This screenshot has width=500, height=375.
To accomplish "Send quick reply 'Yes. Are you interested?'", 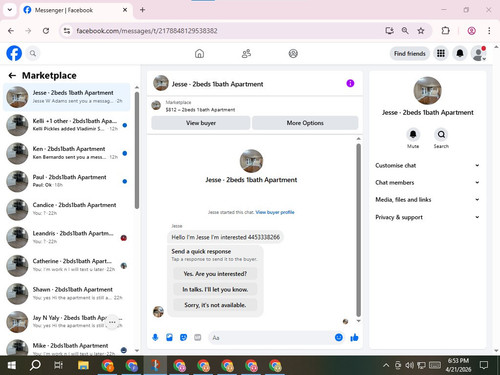I will point(215,274).
